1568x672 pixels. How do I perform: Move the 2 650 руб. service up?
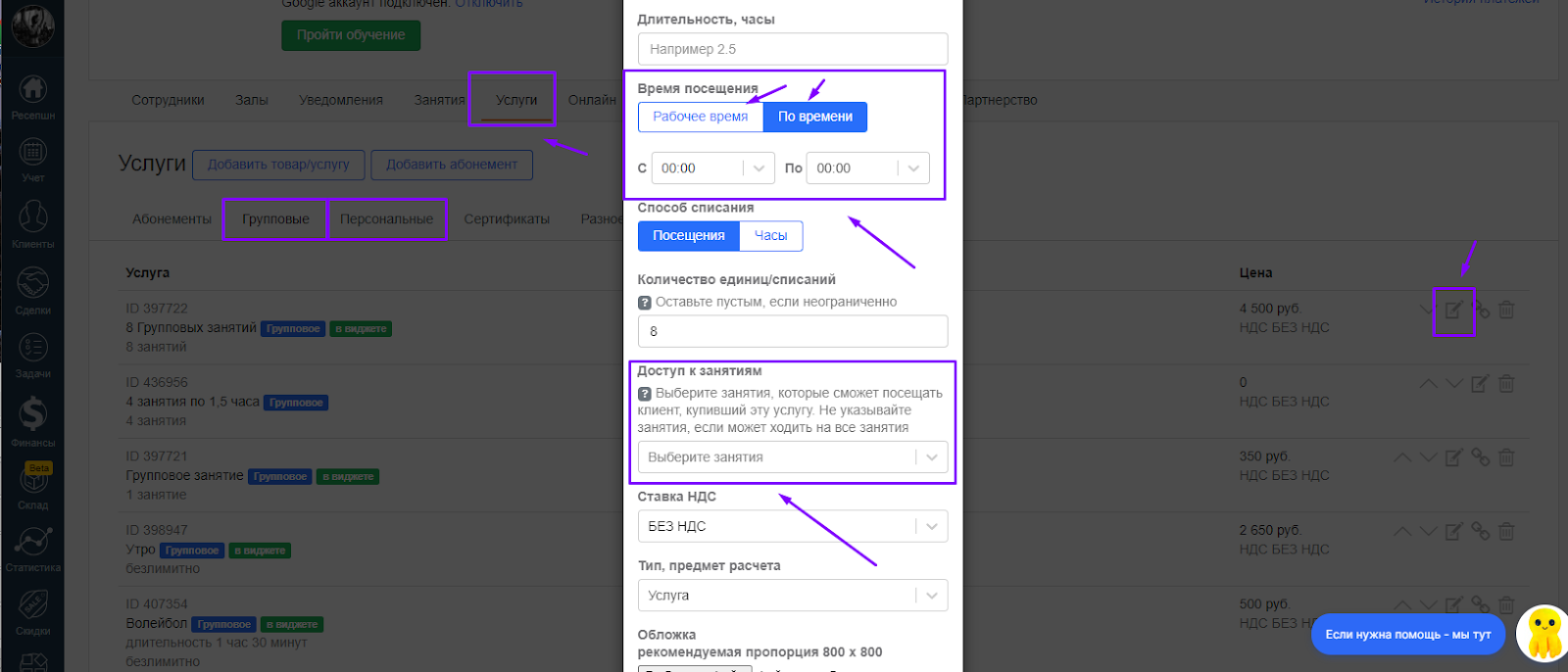coord(1402,532)
